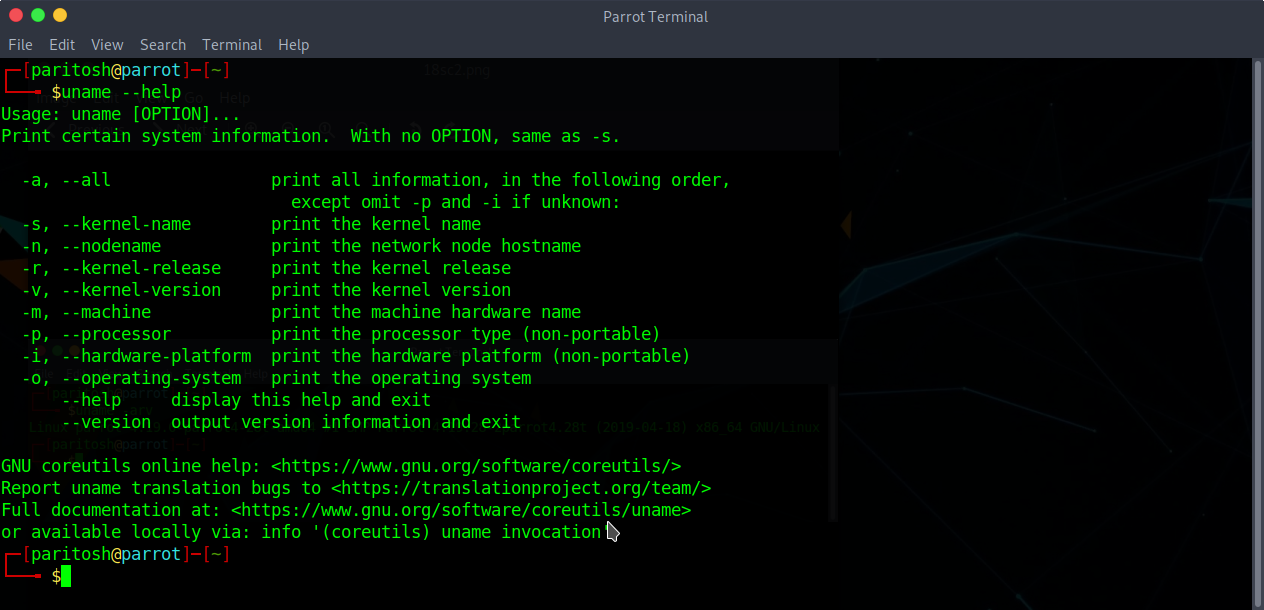
Task: Click the paritosh@parrot prompt label
Action: (x=122, y=553)
